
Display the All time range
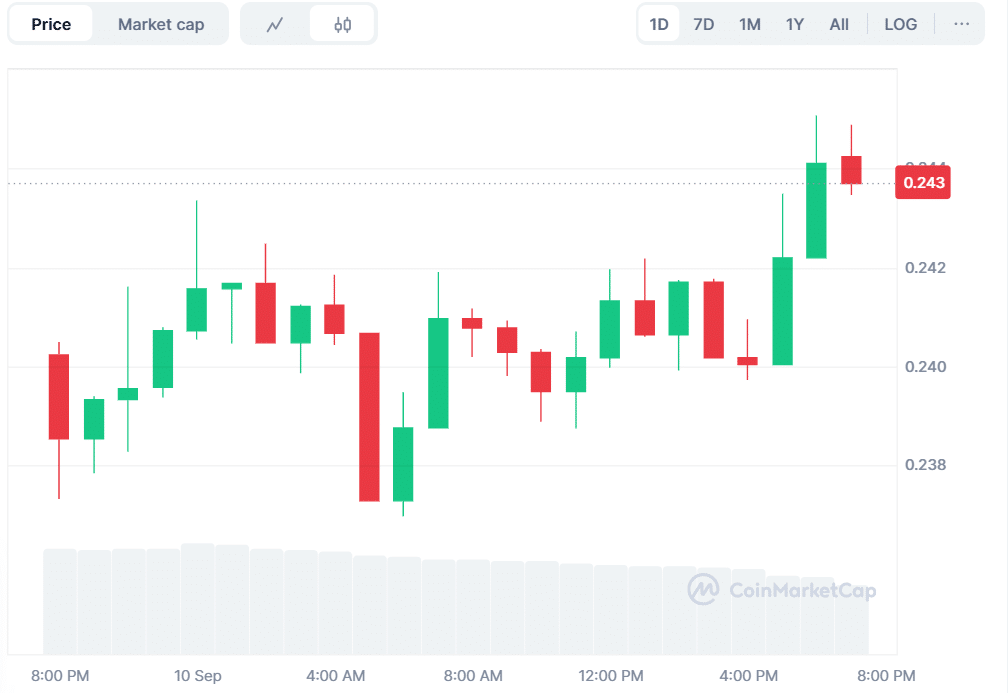[839, 24]
